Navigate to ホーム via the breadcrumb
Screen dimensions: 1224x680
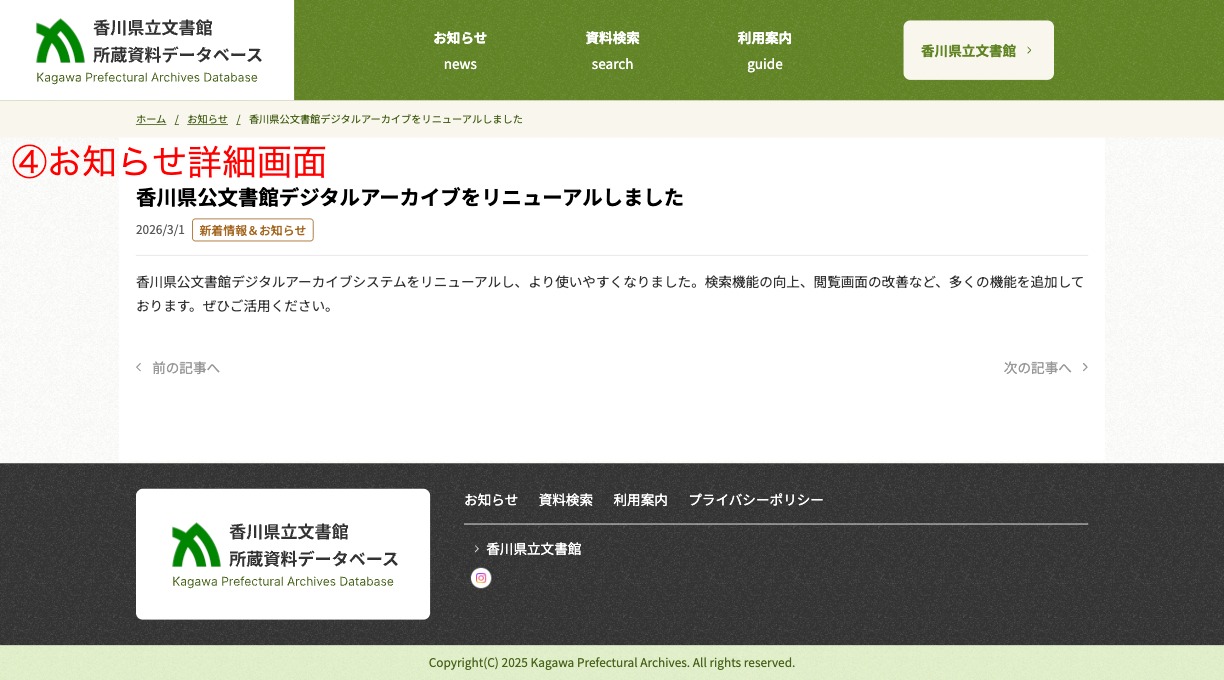[151, 119]
